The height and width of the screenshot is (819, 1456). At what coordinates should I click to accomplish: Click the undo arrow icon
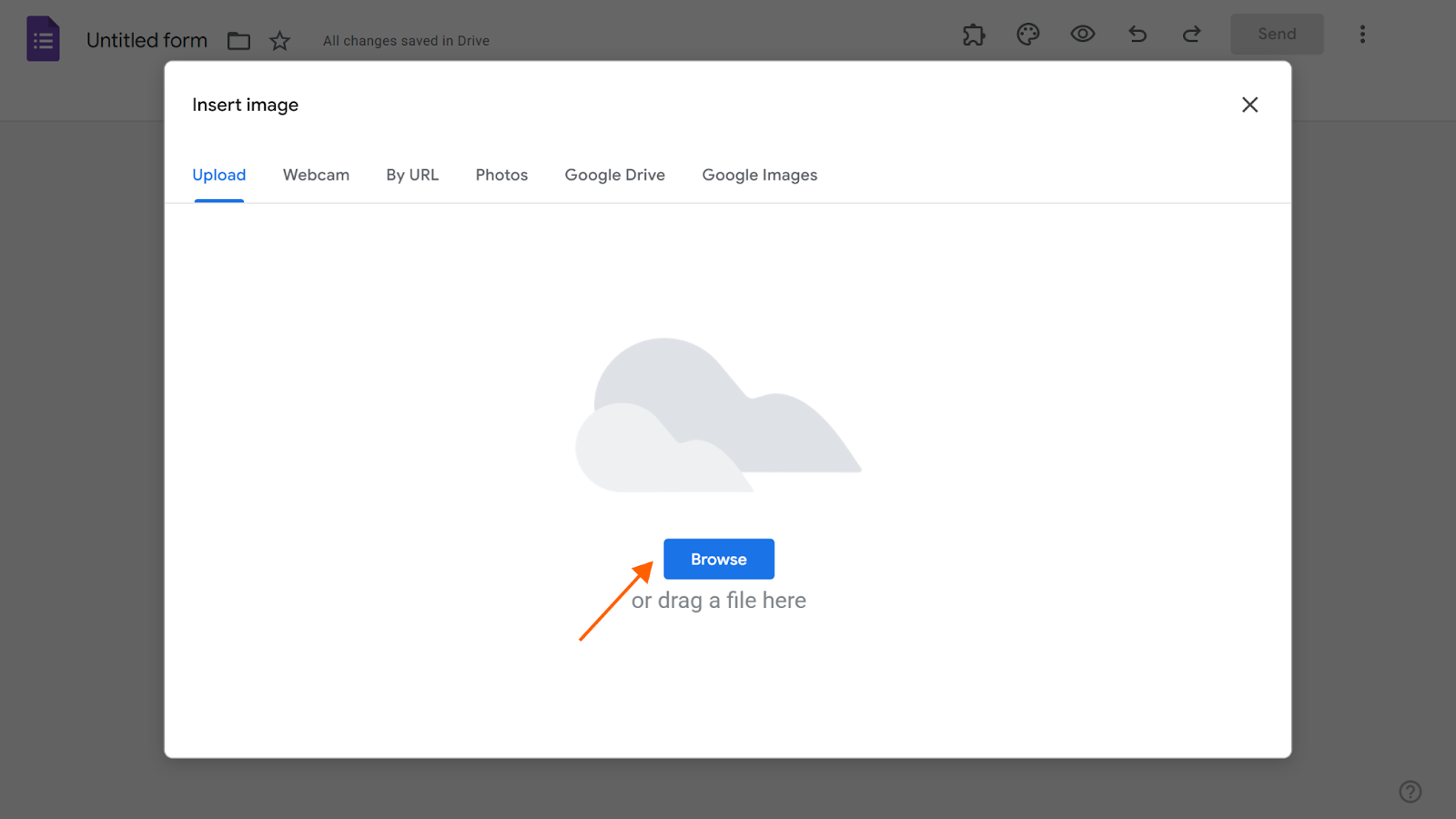(1137, 35)
